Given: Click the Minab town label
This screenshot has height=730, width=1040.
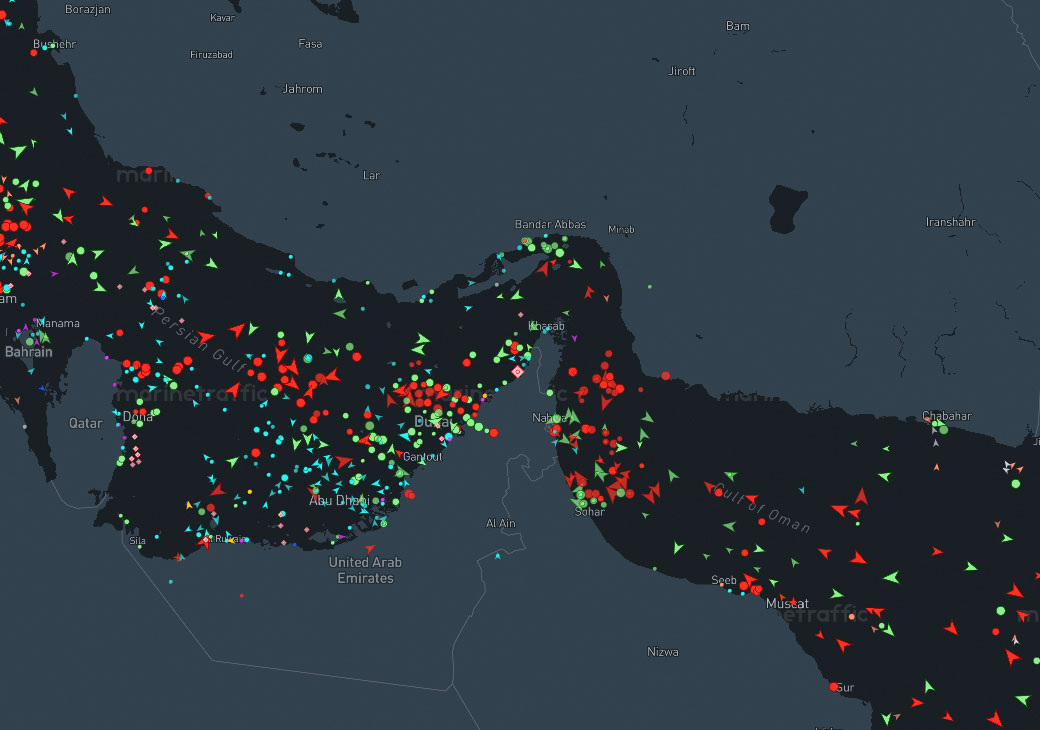Looking at the screenshot, I should click(621, 229).
